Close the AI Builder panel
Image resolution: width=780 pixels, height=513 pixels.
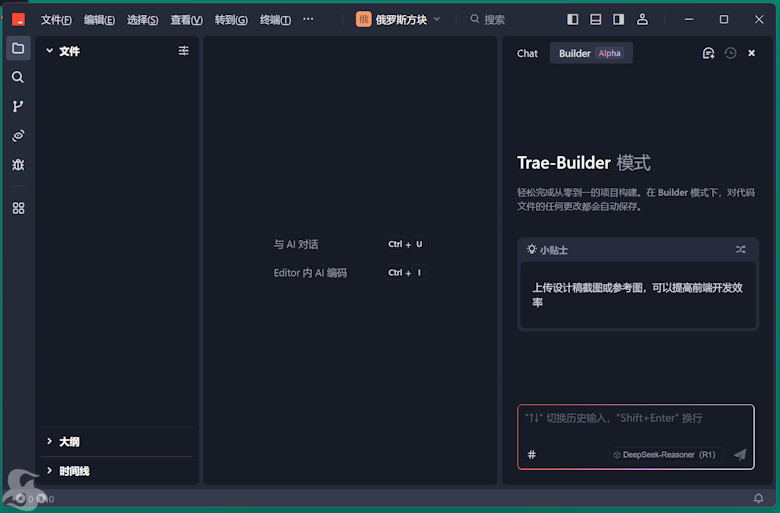pos(752,53)
